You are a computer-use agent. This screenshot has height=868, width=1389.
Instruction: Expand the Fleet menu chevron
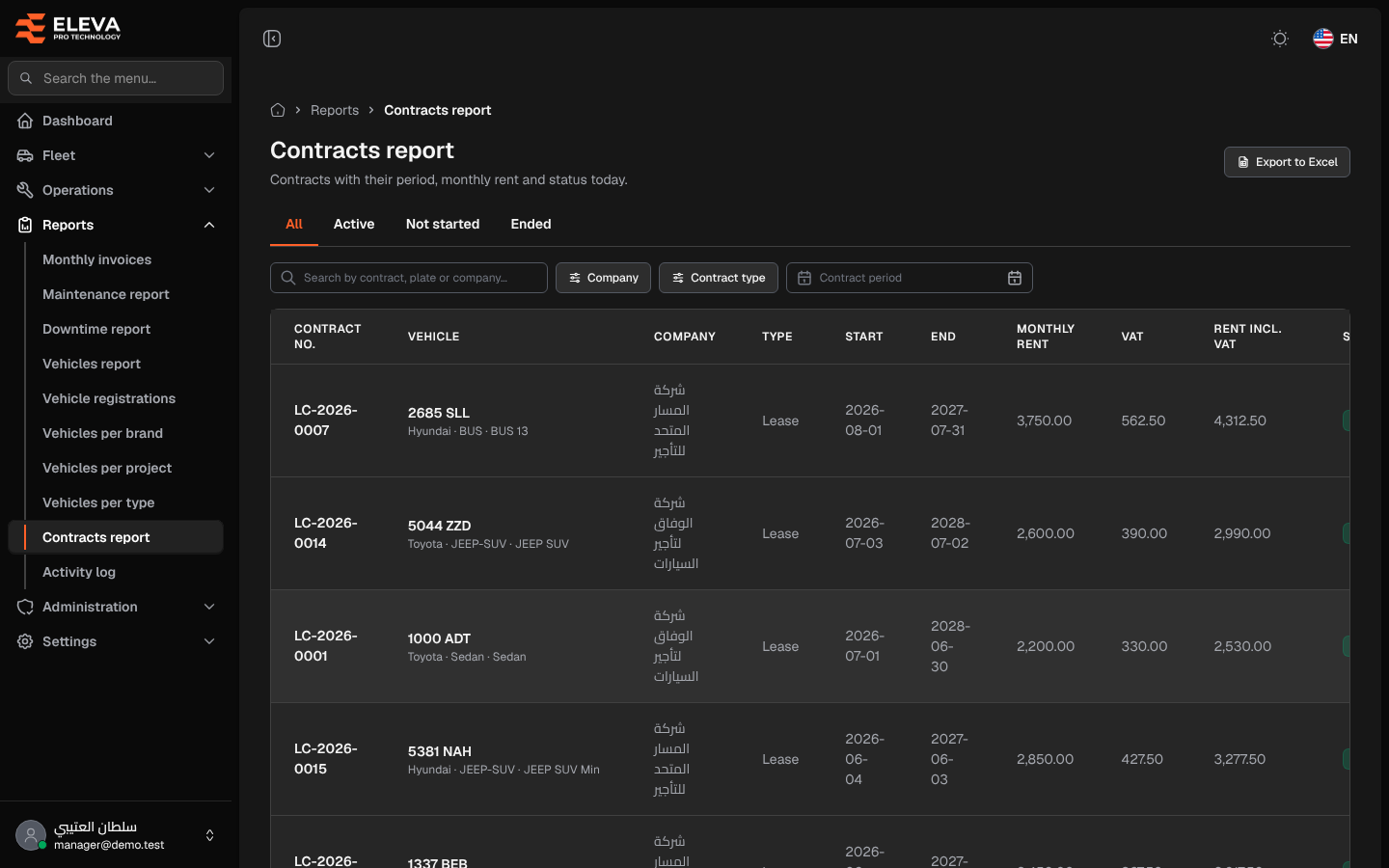click(x=209, y=155)
